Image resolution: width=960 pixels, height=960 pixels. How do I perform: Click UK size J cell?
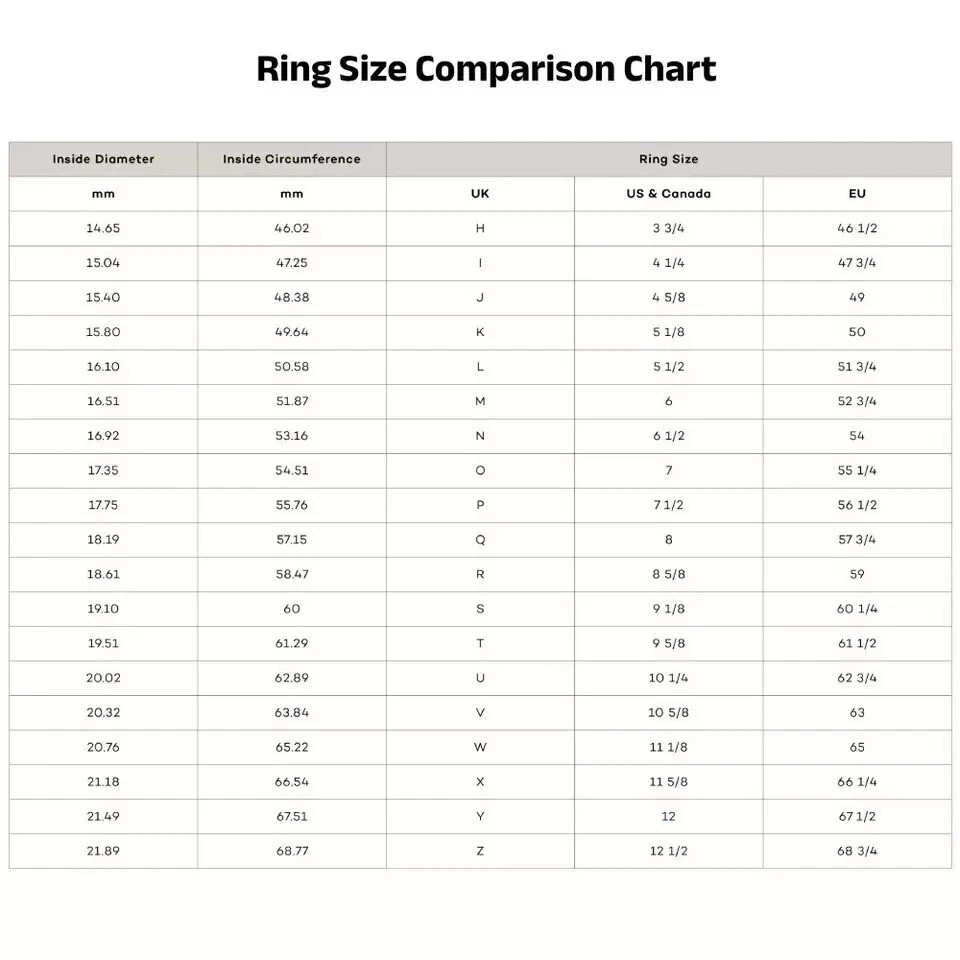480,298
